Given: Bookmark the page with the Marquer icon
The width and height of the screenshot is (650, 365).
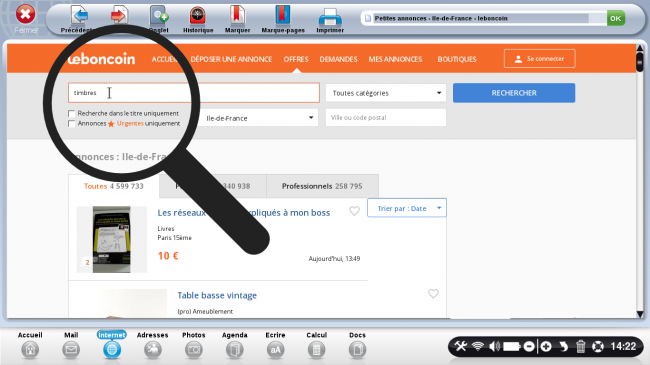Looking at the screenshot, I should pos(237,15).
